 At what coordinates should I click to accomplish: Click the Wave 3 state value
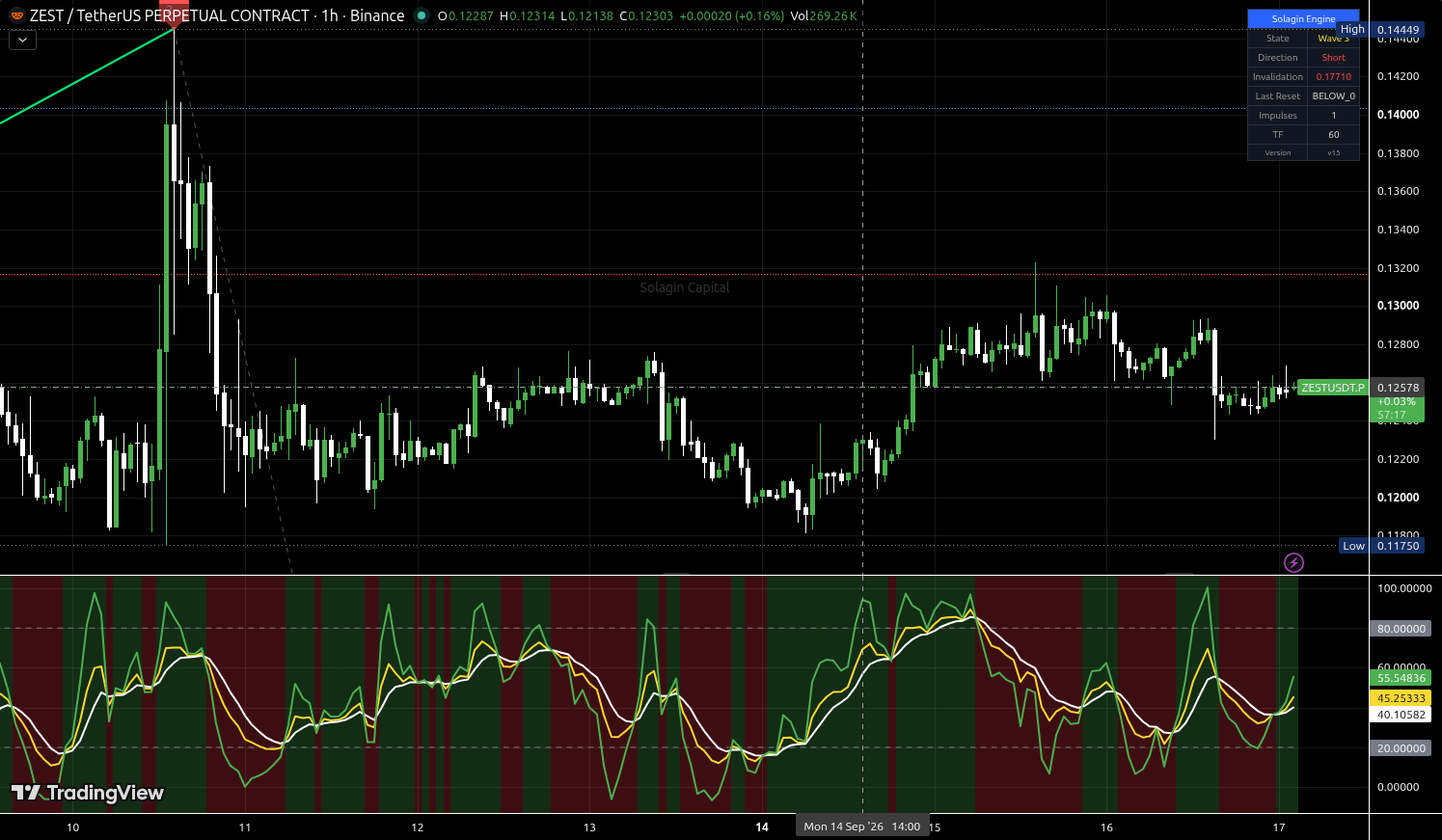click(1333, 39)
